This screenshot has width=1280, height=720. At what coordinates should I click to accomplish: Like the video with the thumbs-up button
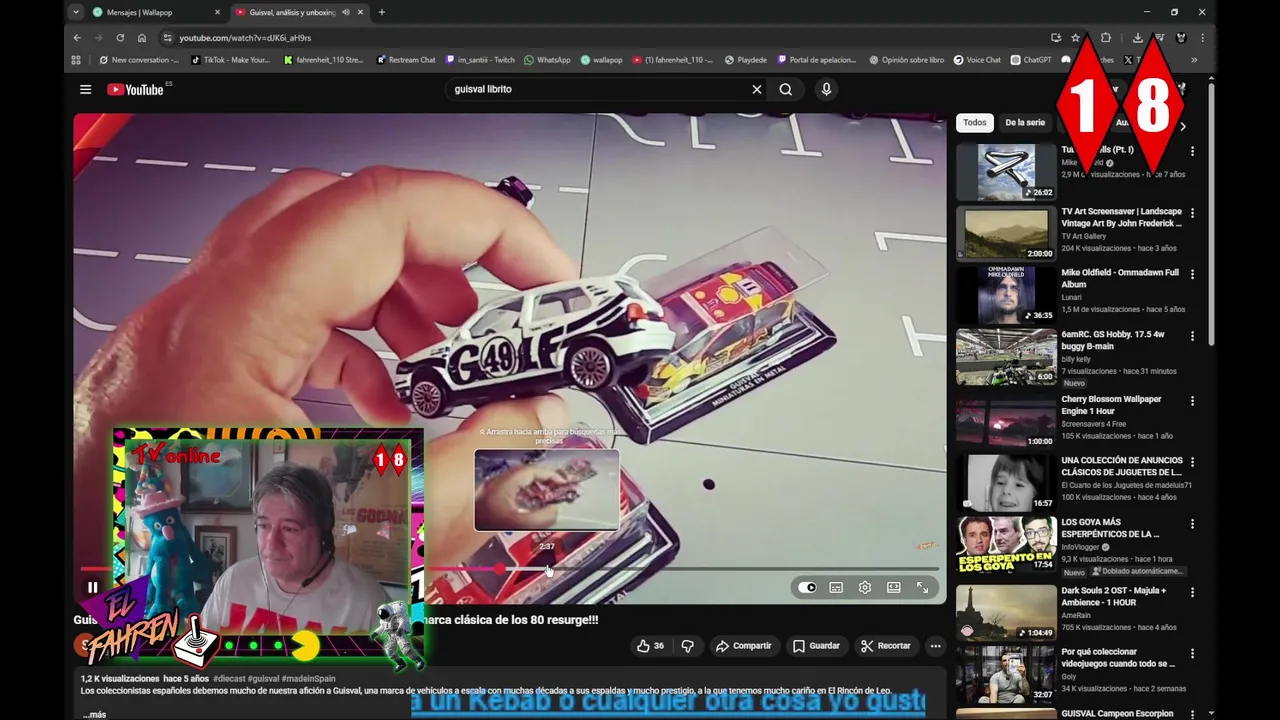[x=651, y=646]
